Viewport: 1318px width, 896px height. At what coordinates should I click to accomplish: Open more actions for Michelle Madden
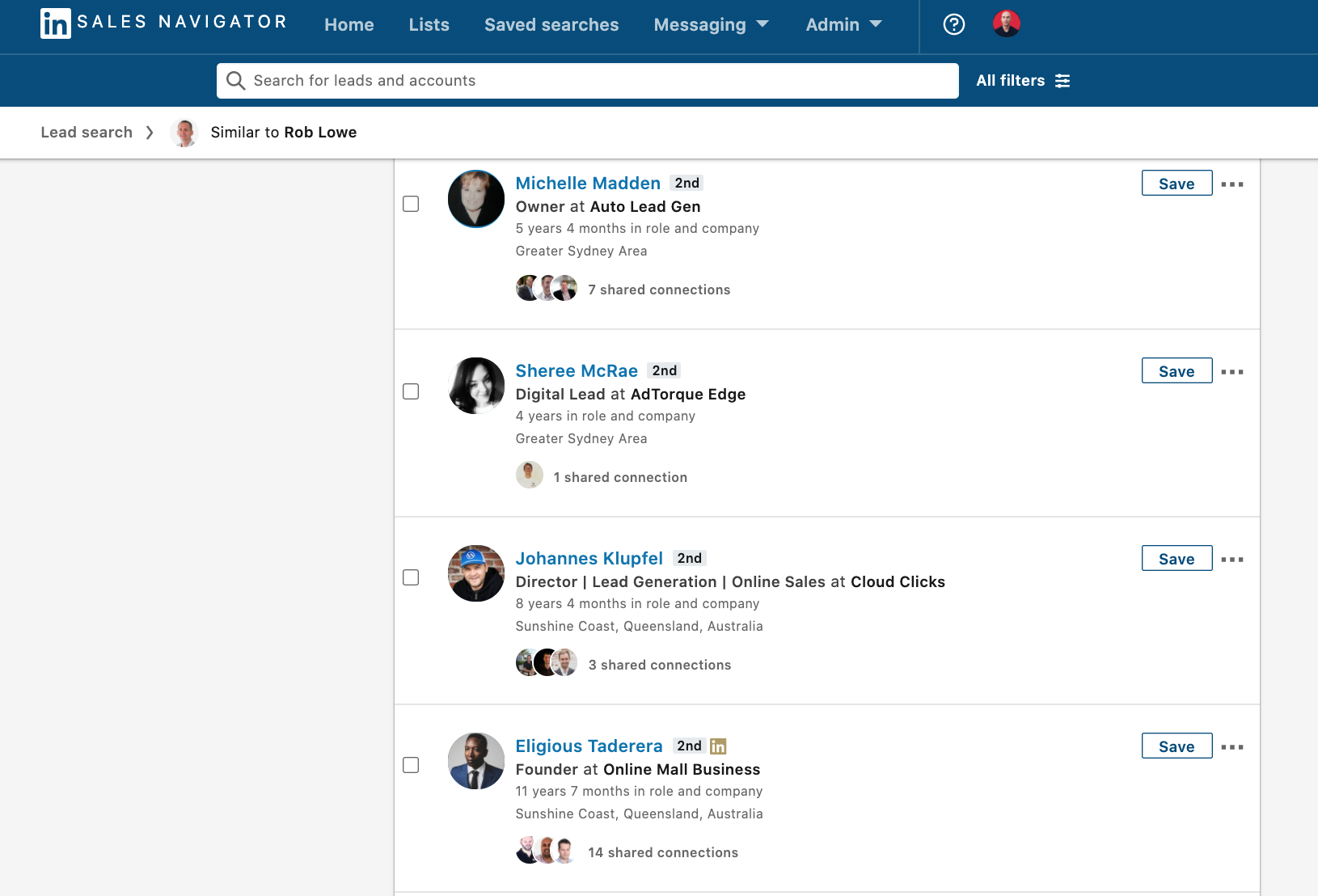[x=1232, y=184]
